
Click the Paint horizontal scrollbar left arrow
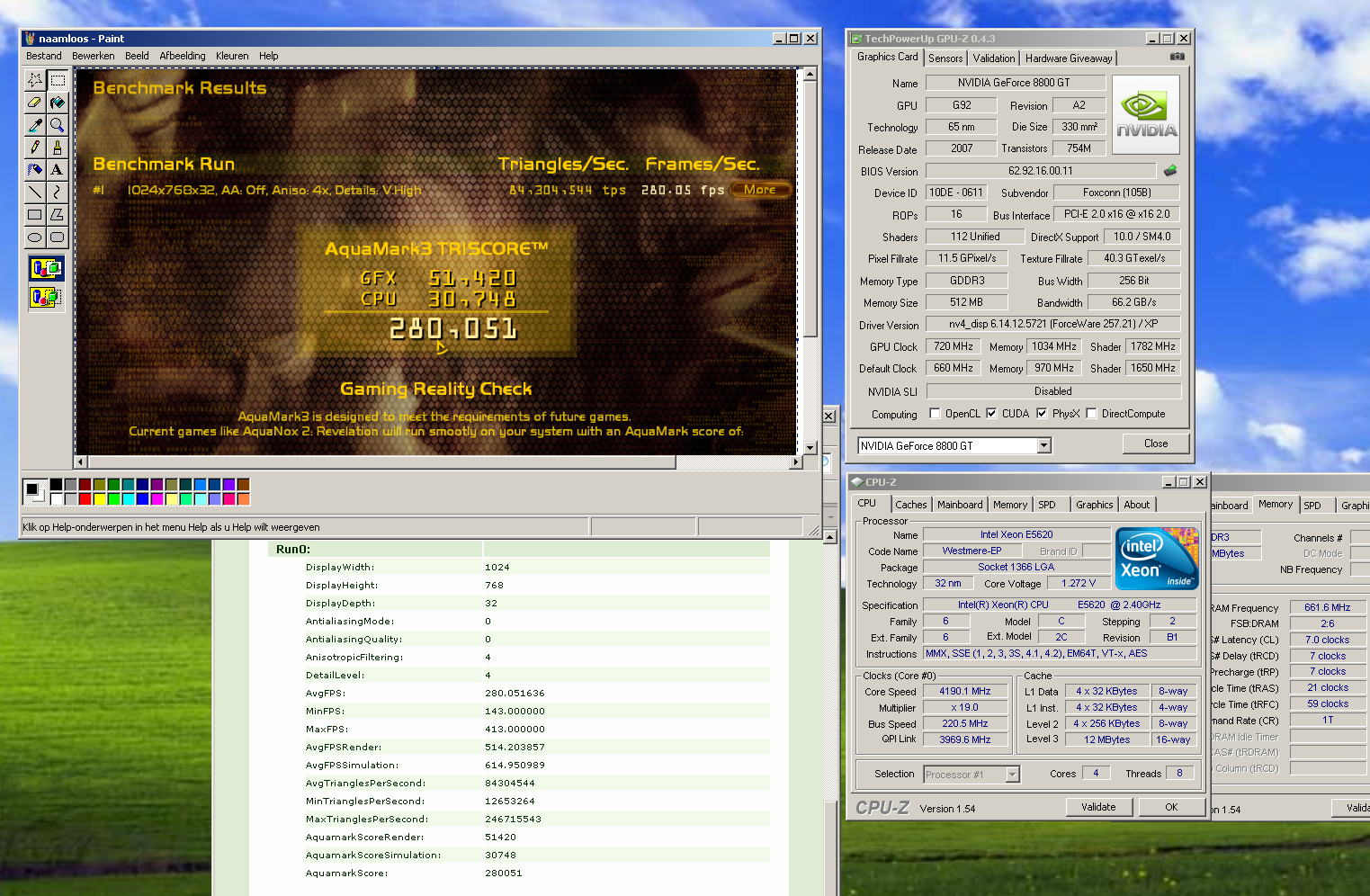(x=81, y=462)
